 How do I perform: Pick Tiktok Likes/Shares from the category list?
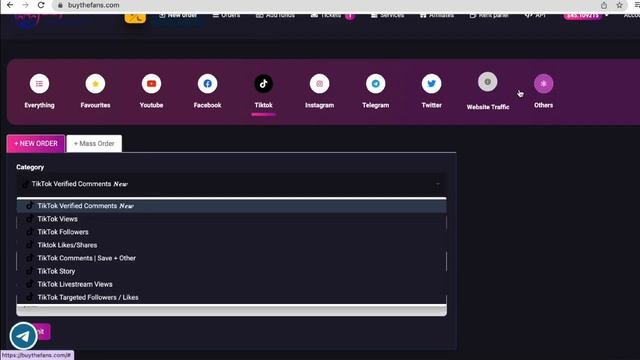[231, 245]
